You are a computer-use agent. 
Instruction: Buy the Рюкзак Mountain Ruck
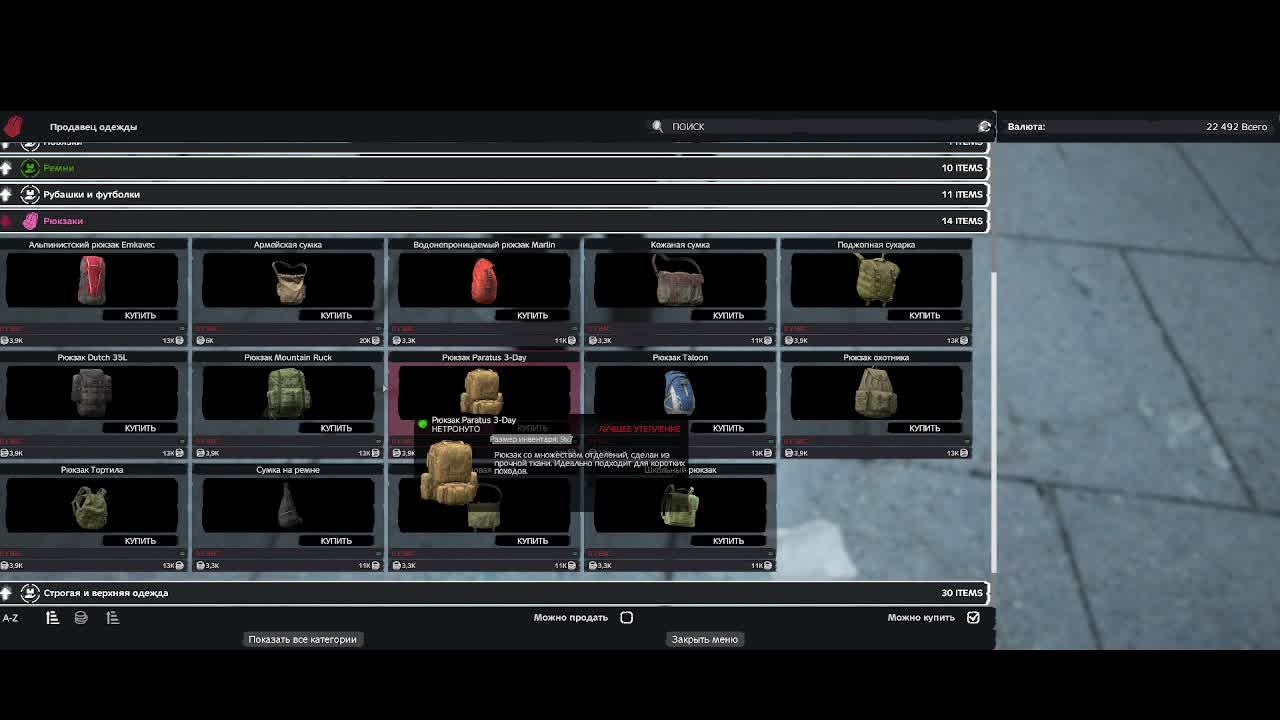336,428
